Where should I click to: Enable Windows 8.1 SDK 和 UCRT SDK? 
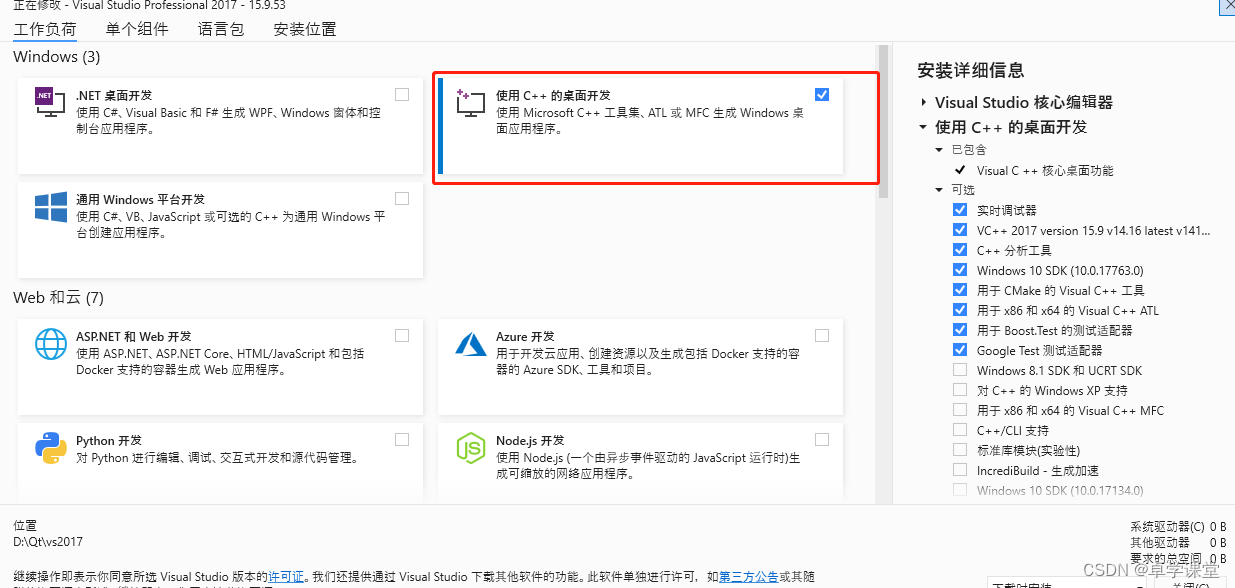point(960,370)
